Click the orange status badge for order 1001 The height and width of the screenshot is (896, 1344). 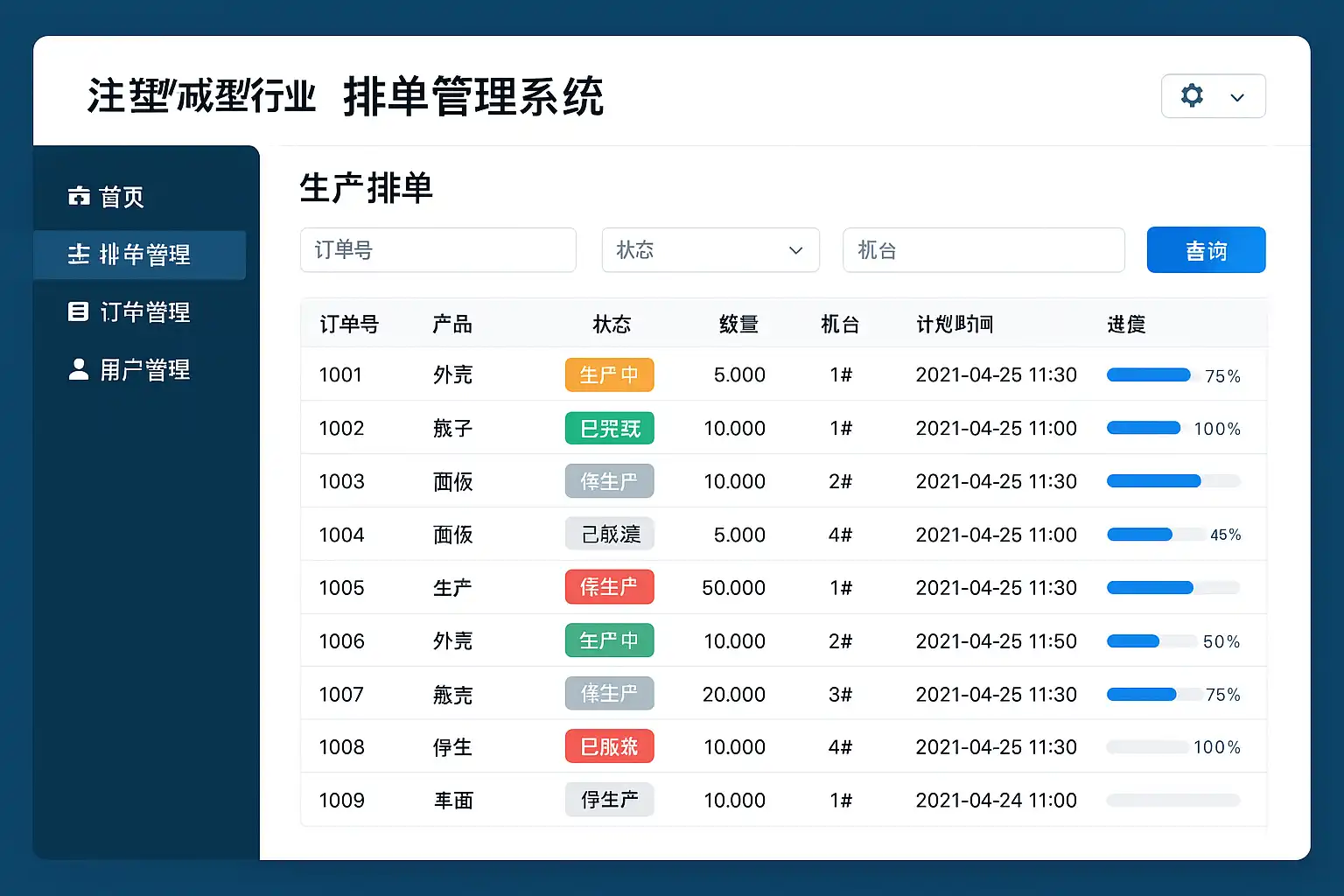(609, 375)
